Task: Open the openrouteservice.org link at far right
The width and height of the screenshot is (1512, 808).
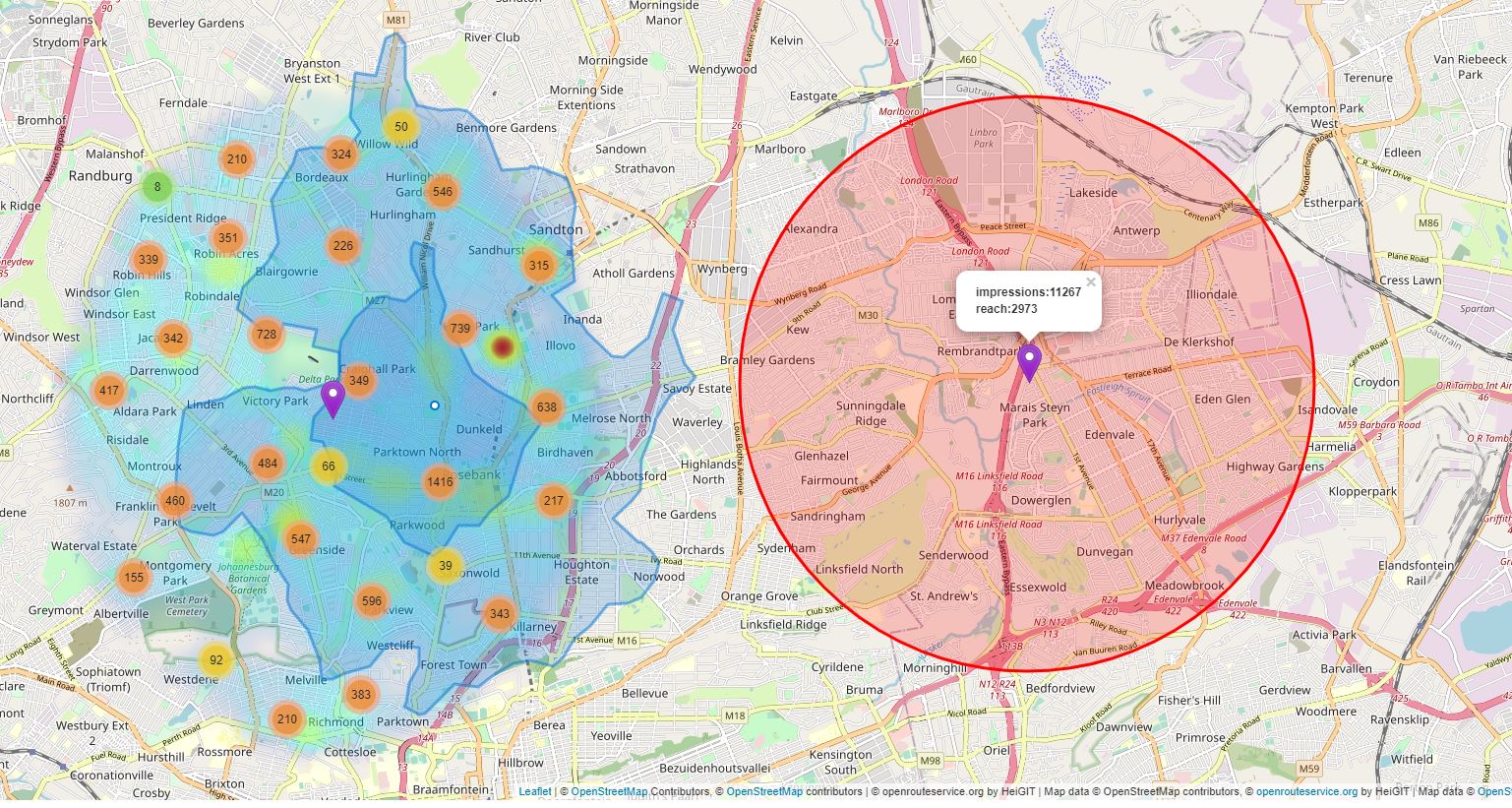Action: pos(1306,791)
